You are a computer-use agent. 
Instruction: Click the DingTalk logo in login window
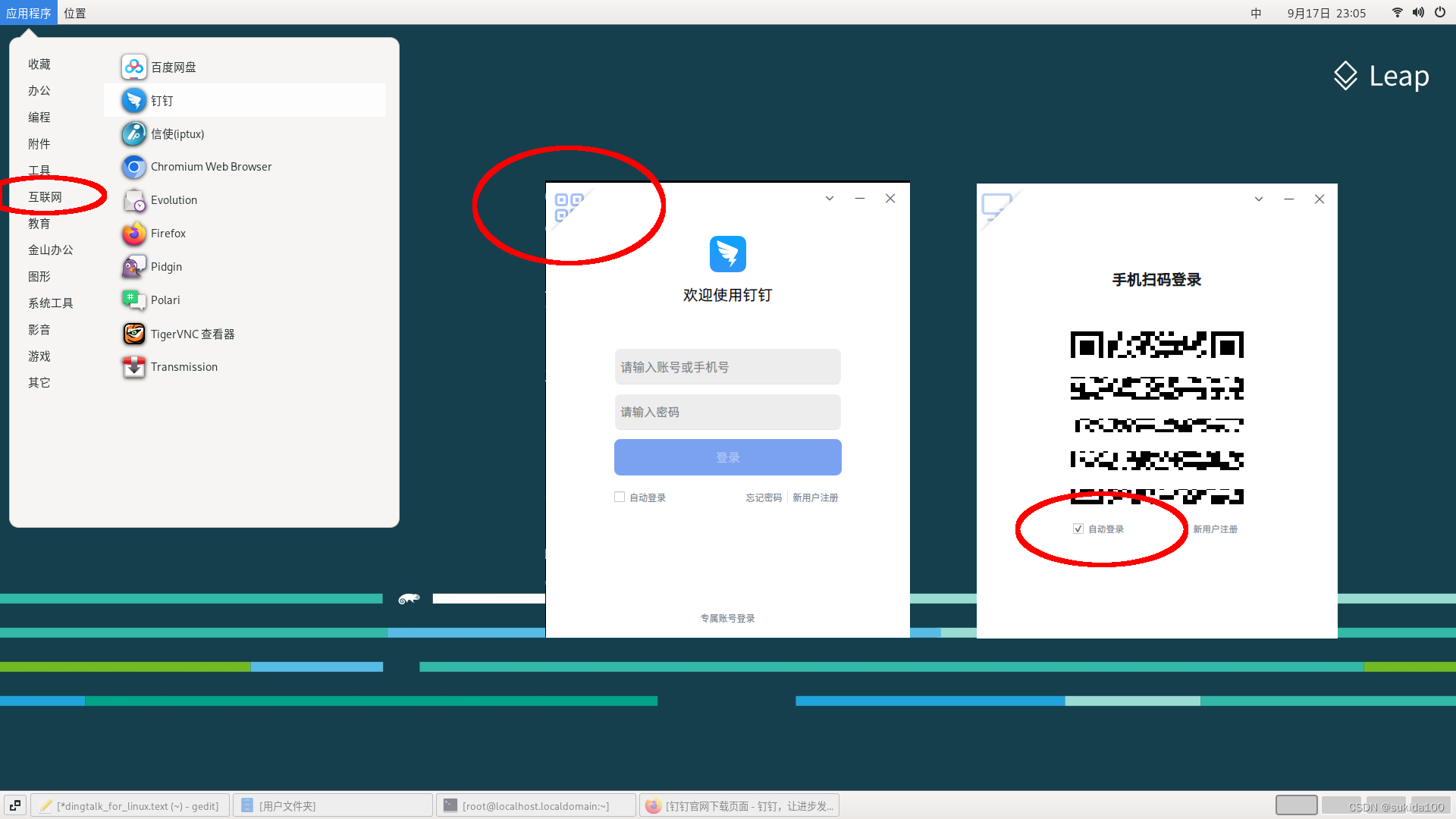point(728,254)
